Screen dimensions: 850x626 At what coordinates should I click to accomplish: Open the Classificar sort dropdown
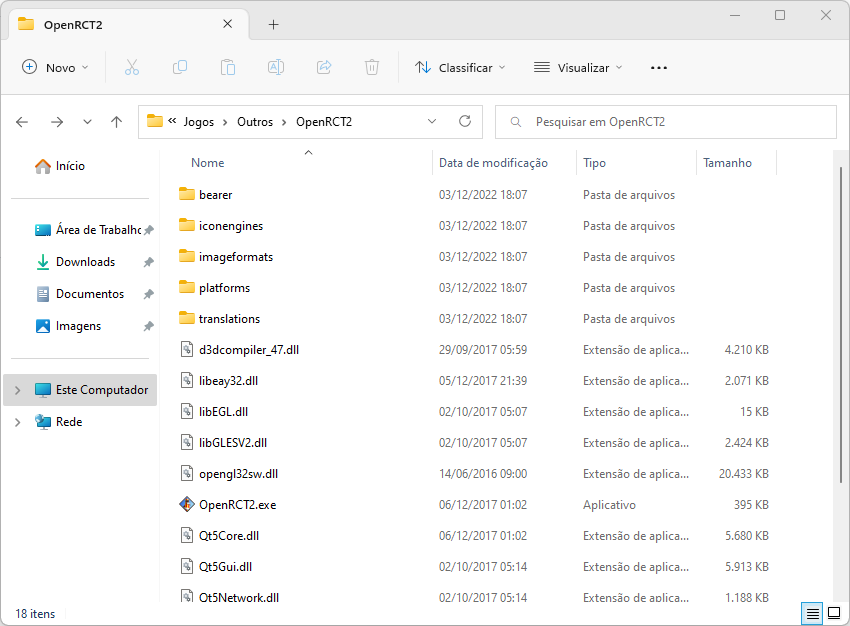(x=460, y=68)
